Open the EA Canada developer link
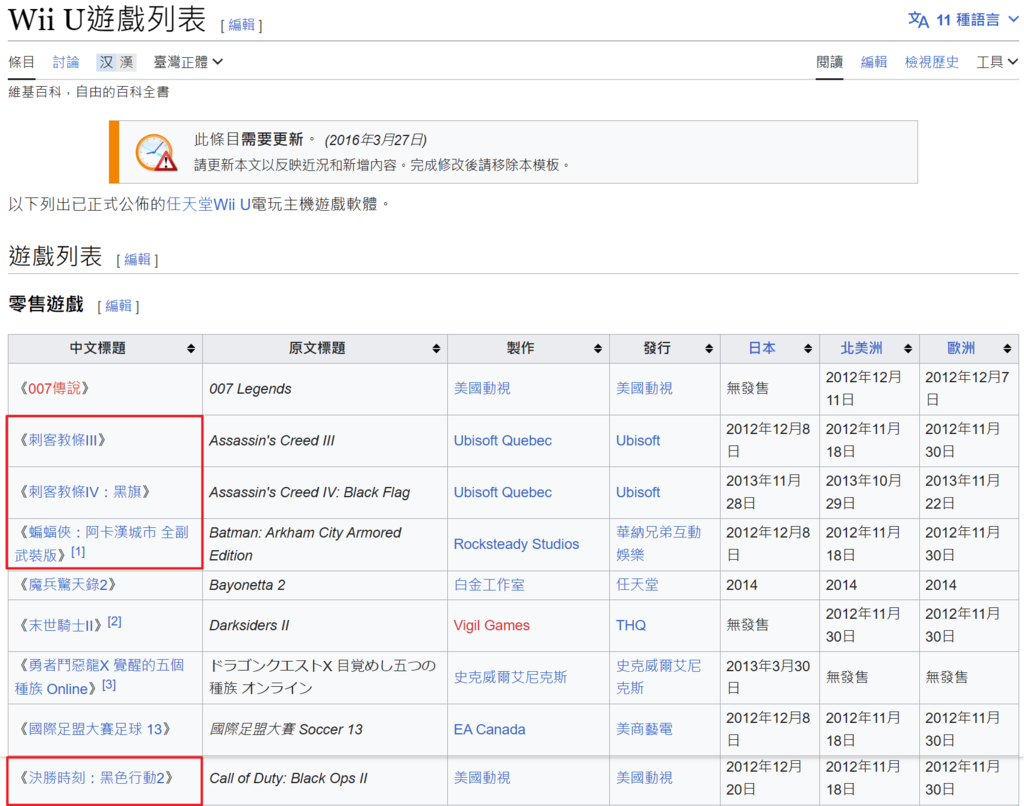Image resolution: width=1024 pixels, height=806 pixels. pos(489,729)
